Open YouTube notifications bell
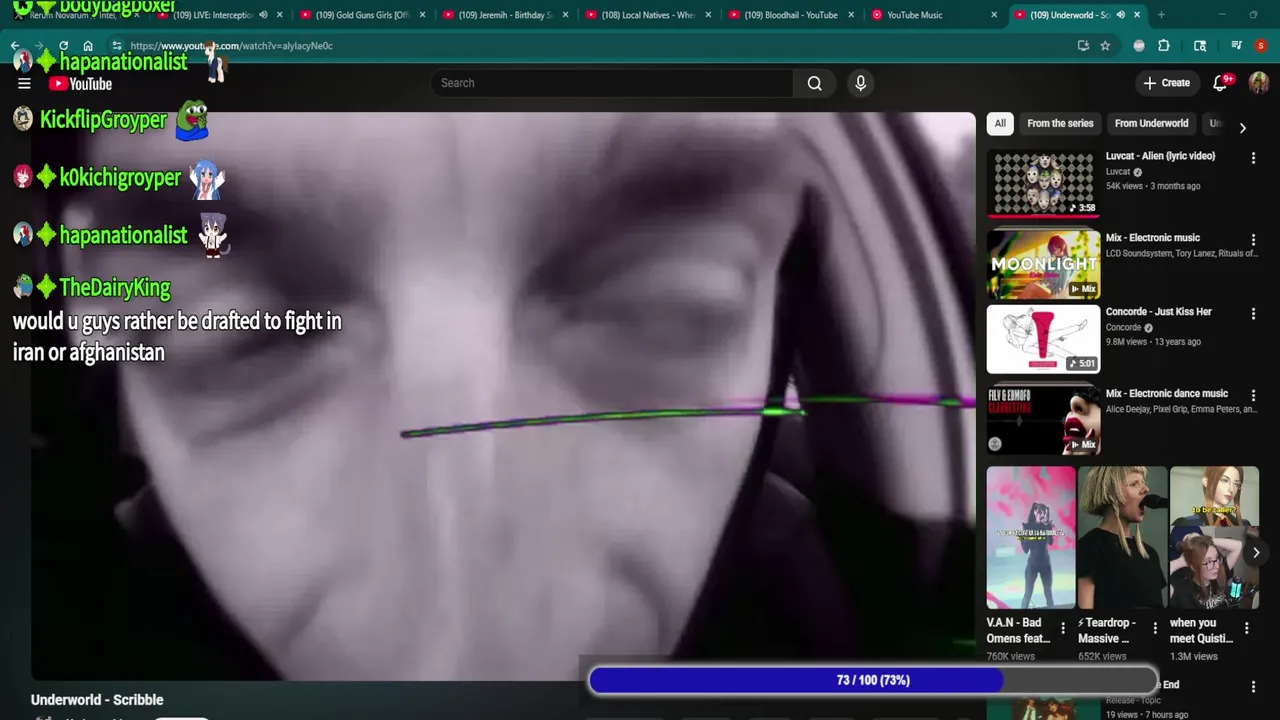This screenshot has width=1280, height=720. click(x=1220, y=83)
